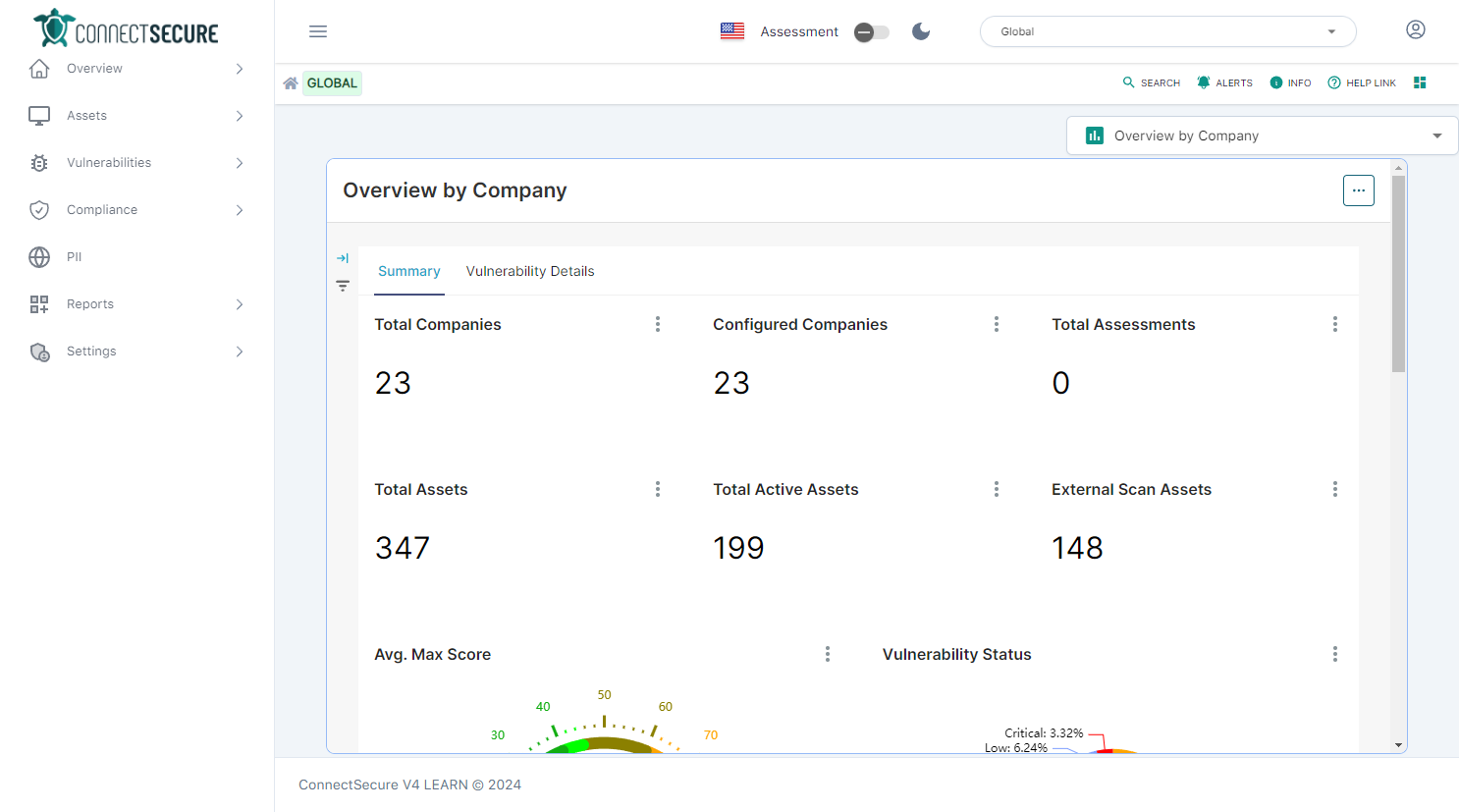Switch to the Vulnerability Details tab
This screenshot has width=1459, height=812.
pos(530,271)
